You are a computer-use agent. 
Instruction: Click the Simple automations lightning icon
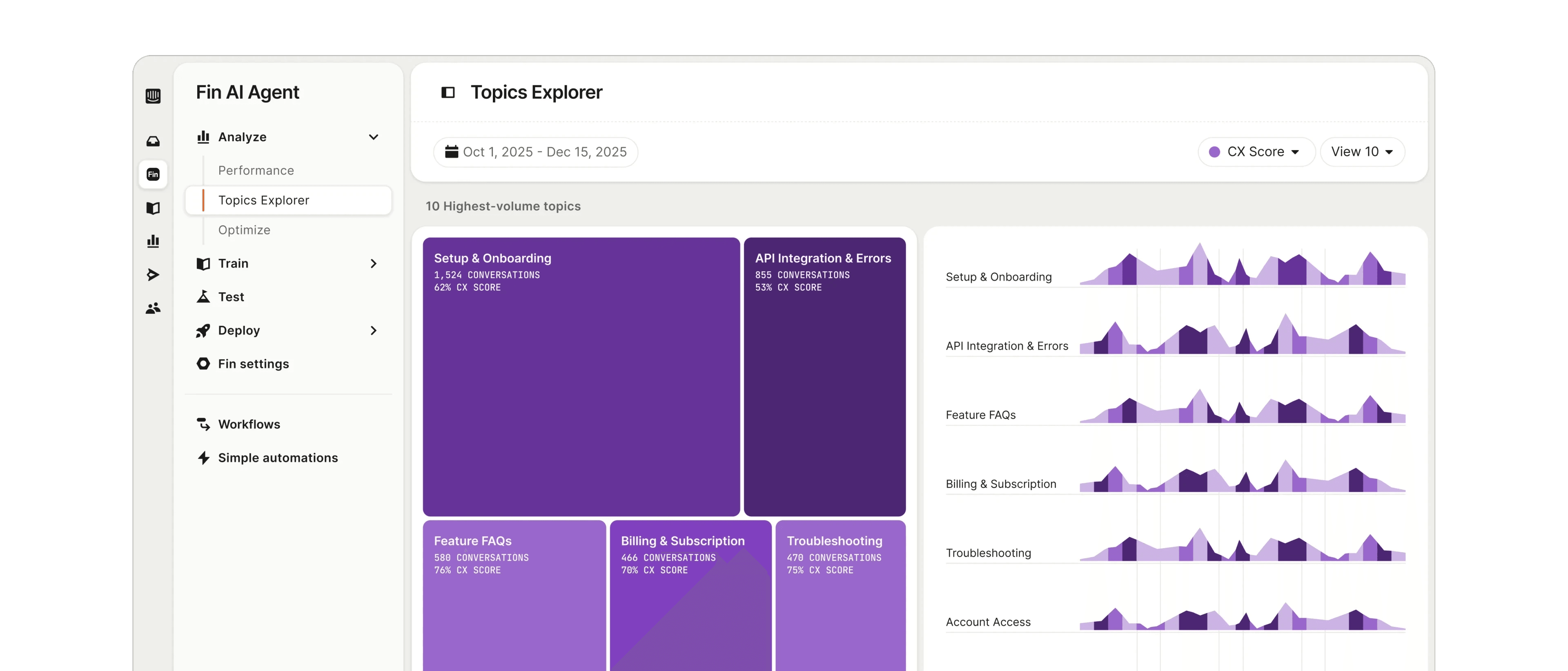(203, 458)
